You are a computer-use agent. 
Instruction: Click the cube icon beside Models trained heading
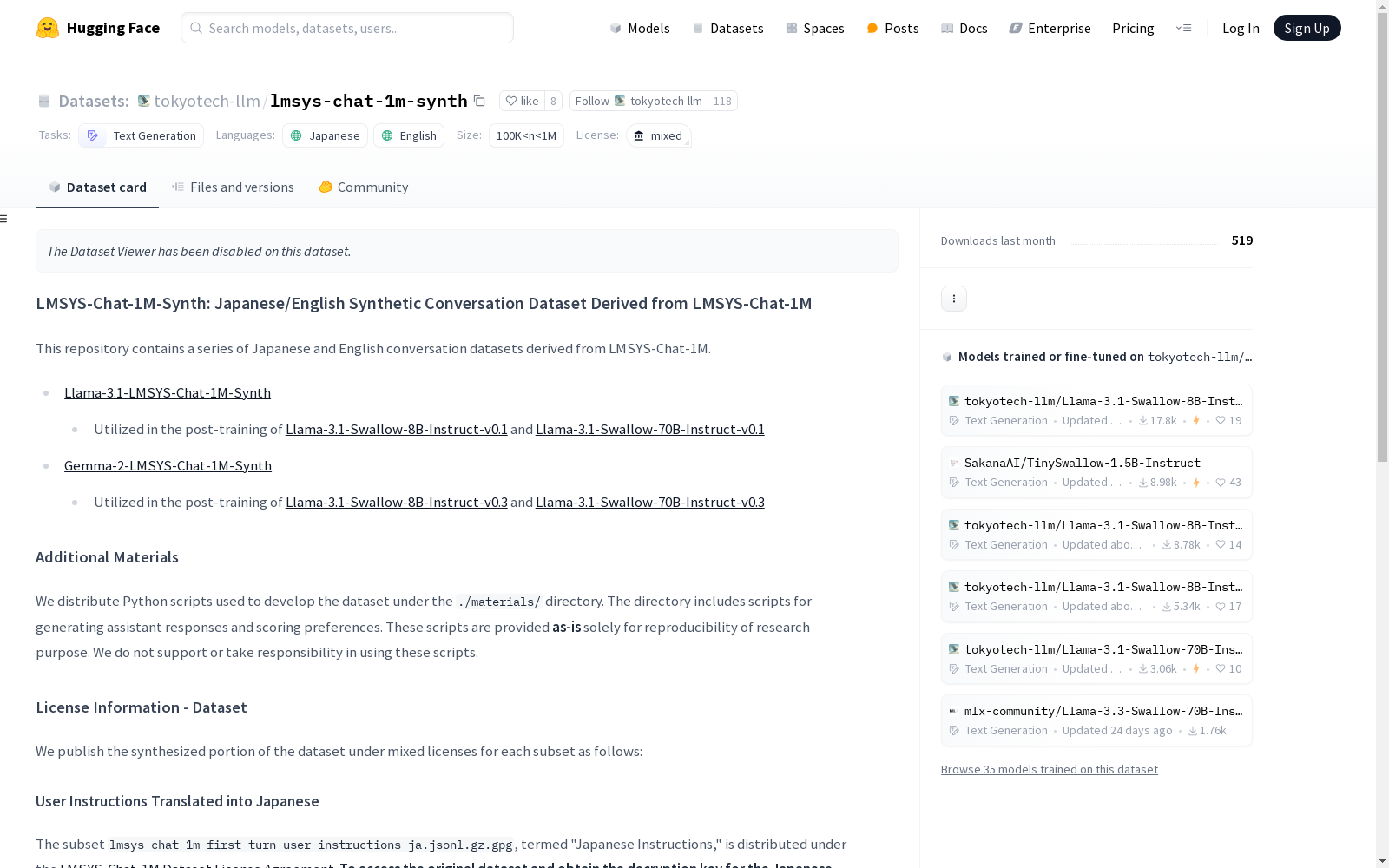(x=947, y=357)
